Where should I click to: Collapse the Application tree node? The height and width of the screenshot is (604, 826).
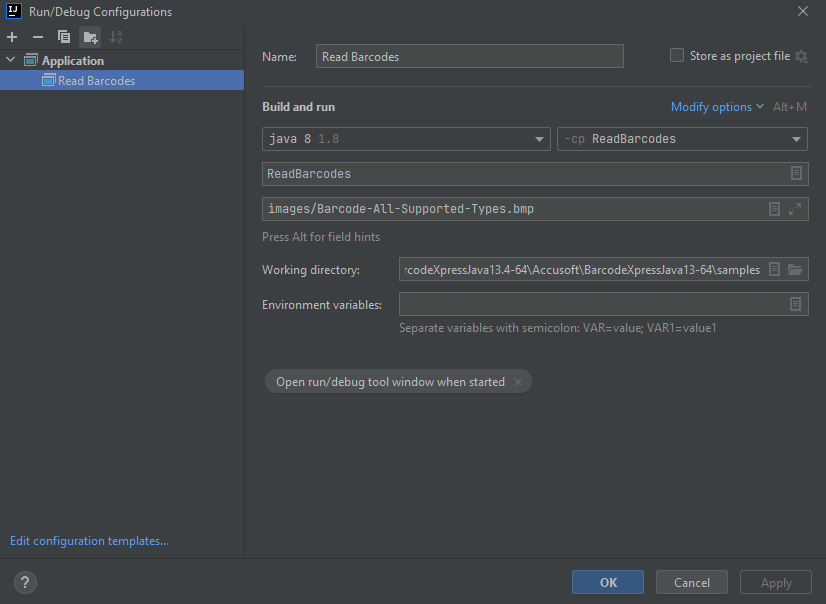tap(9, 60)
